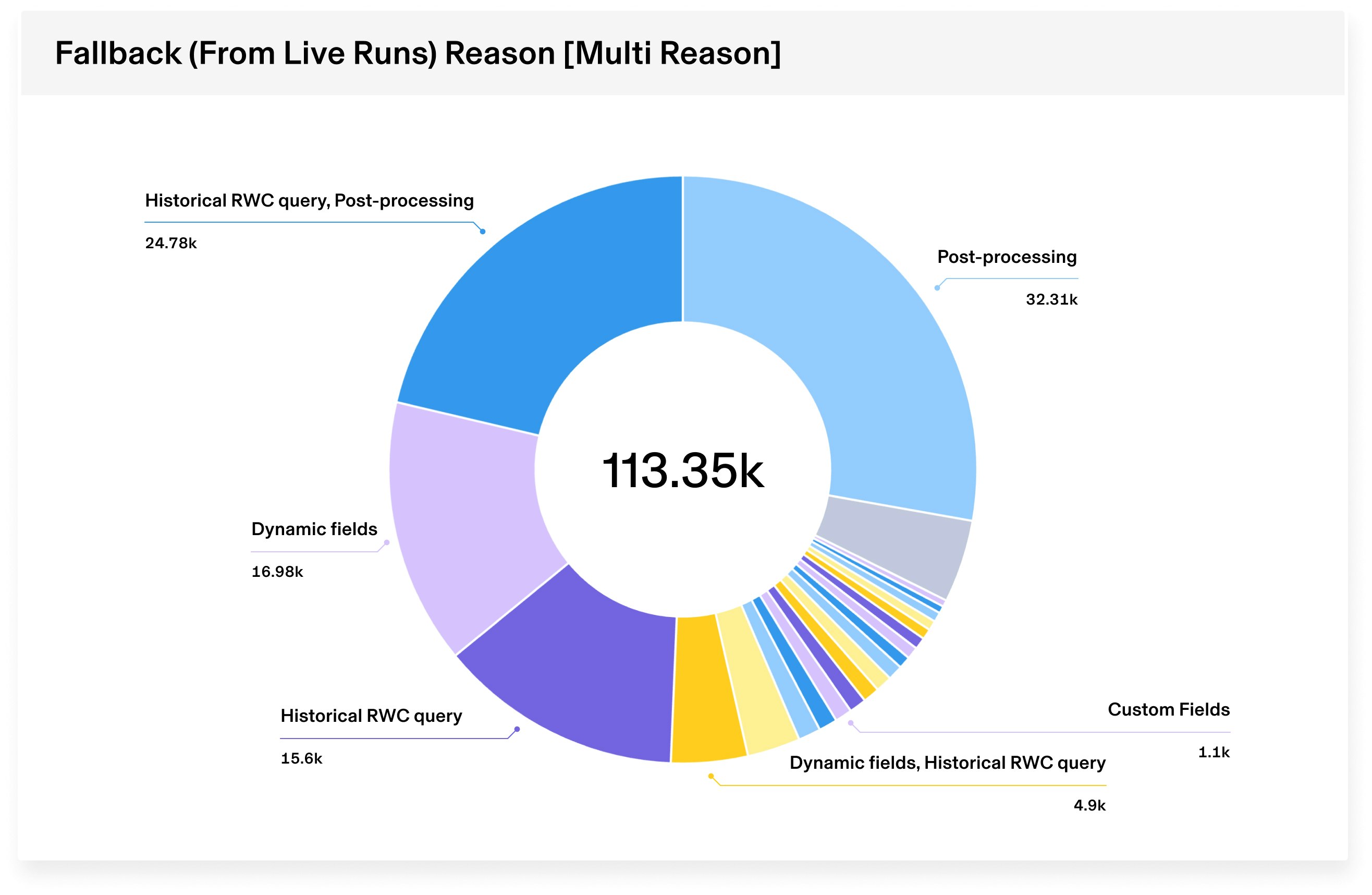Click the 4.9k value label

point(1089,805)
